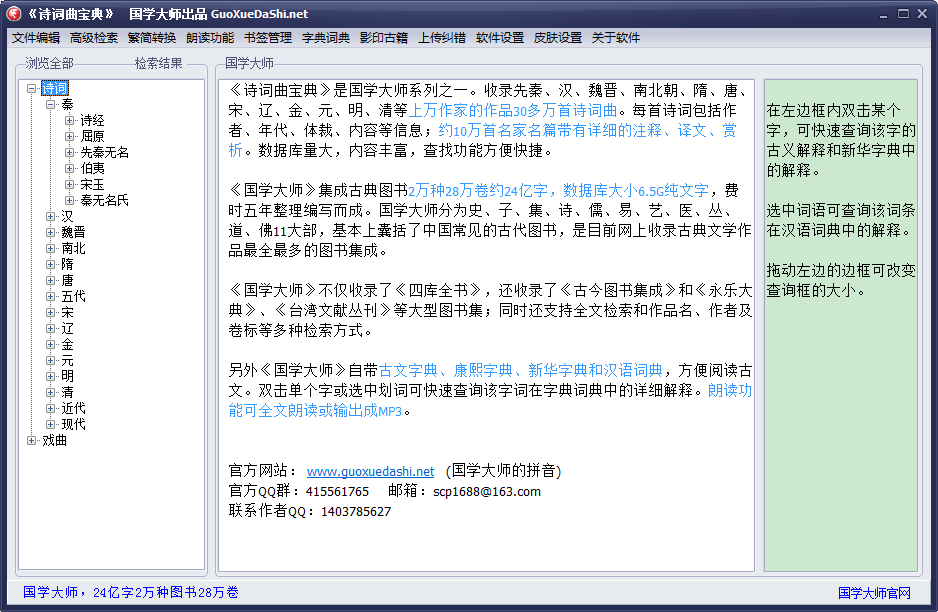
Task: Expand the 魏晋 dynasty node
Action: (x=51, y=232)
